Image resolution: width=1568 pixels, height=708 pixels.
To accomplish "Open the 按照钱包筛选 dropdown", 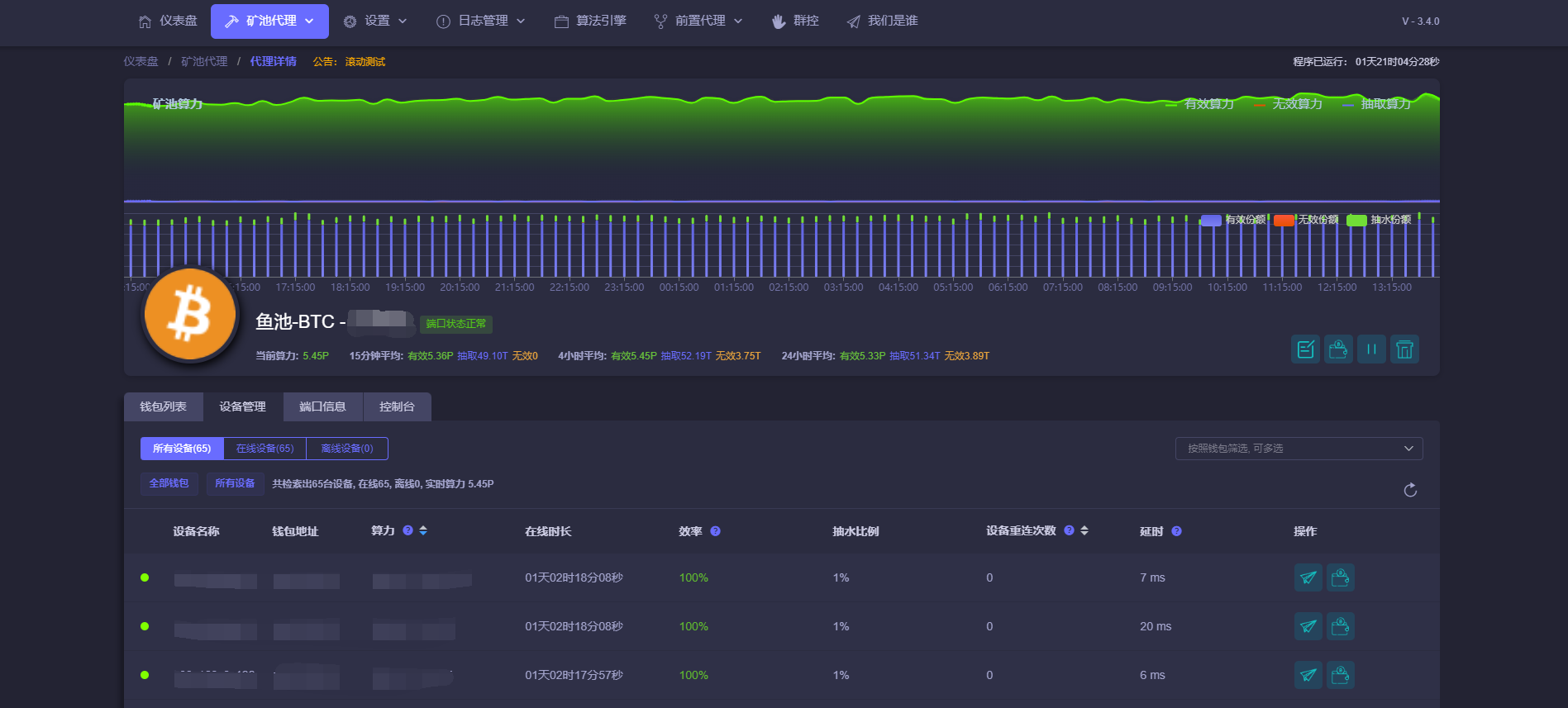I will [x=1299, y=449].
